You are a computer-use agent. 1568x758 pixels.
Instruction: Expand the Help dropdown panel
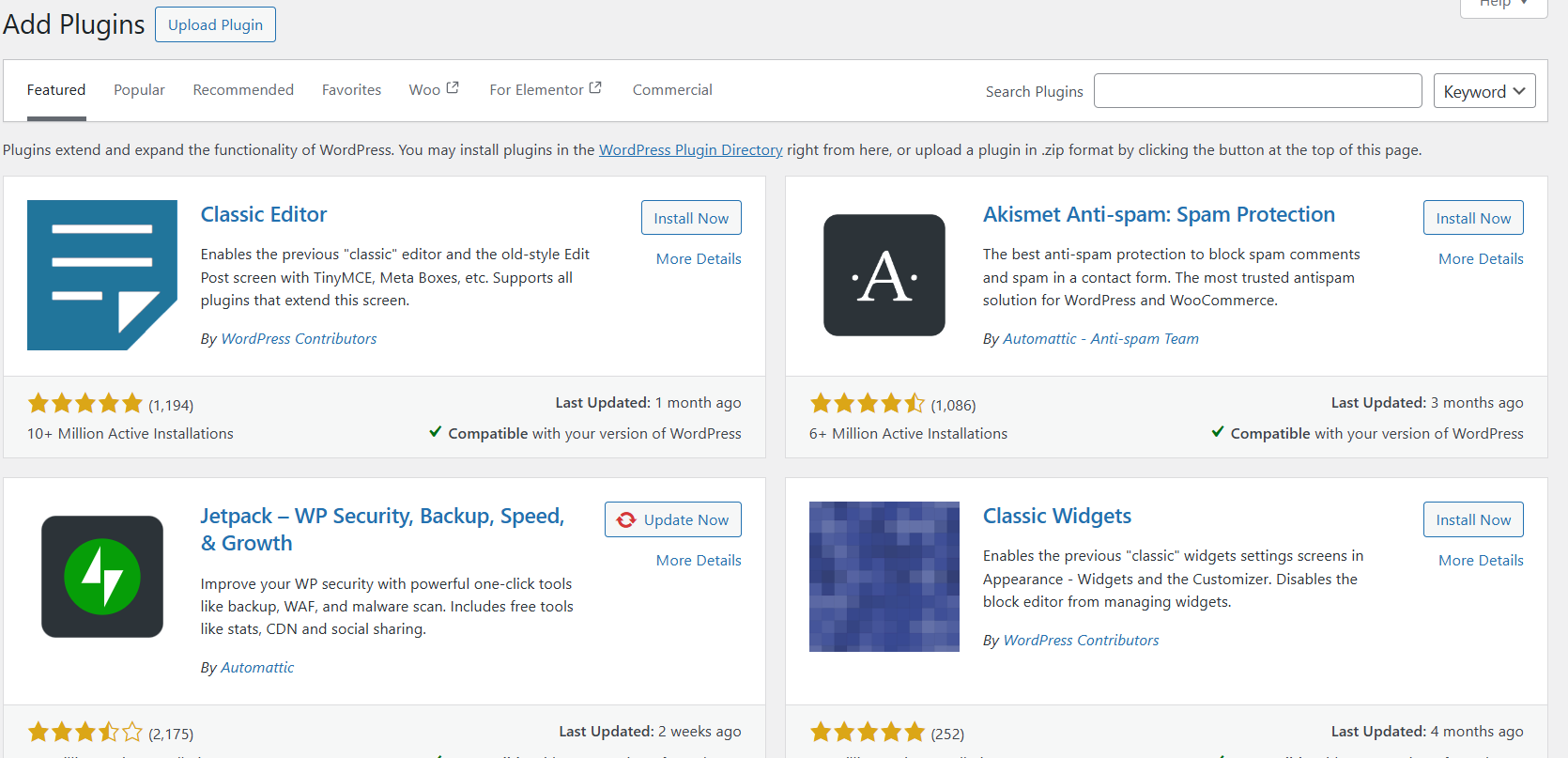1502,5
